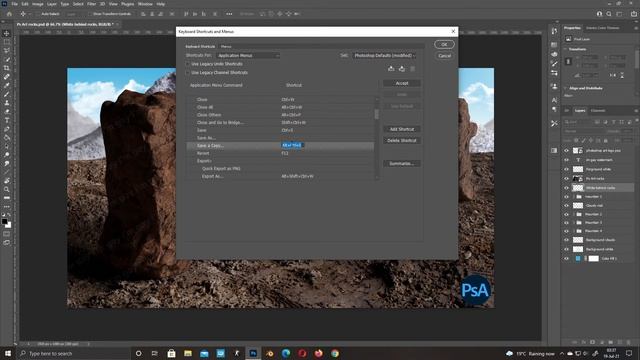Image resolution: width=640 pixels, height=360 pixels.
Task: Click OK in Keyboard Shortcuts dialog
Action: click(444, 44)
